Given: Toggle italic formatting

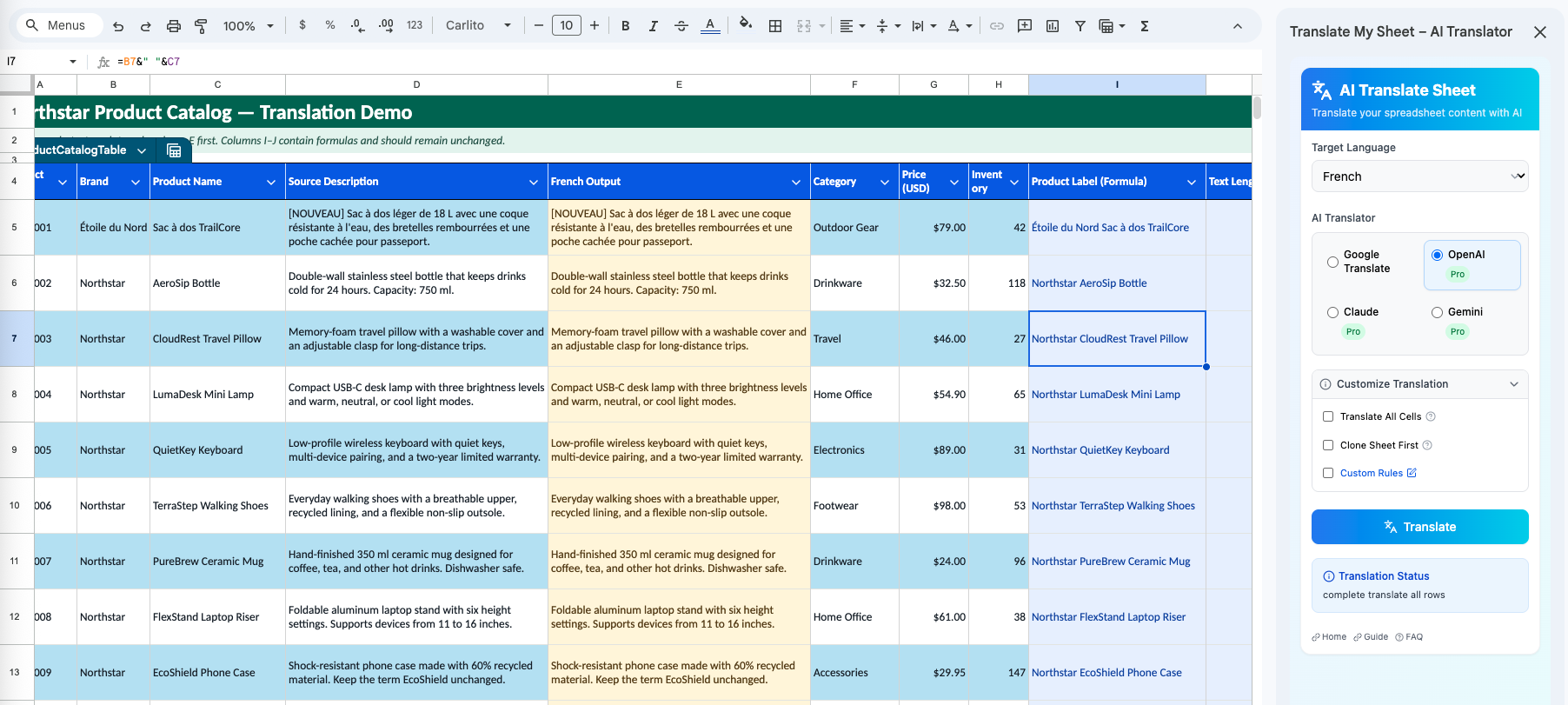Looking at the screenshot, I should pyautogui.click(x=653, y=26).
